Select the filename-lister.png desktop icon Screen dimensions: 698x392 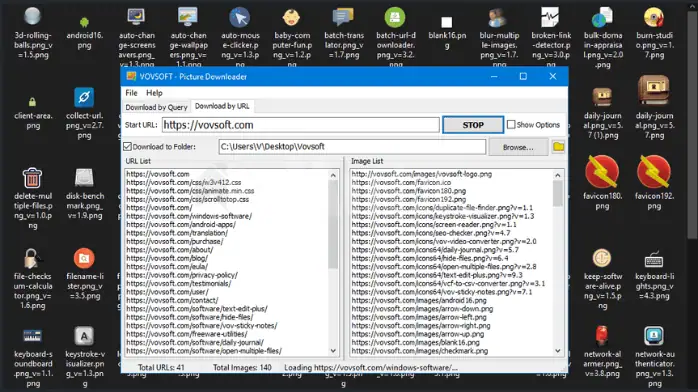pyautogui.click(x=84, y=258)
